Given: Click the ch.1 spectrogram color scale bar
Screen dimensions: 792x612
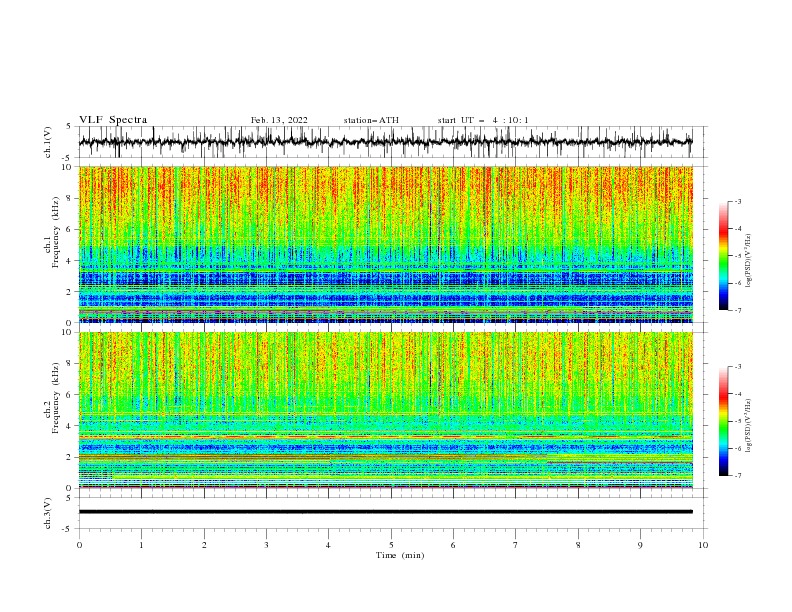Looking at the screenshot, I should point(723,256).
